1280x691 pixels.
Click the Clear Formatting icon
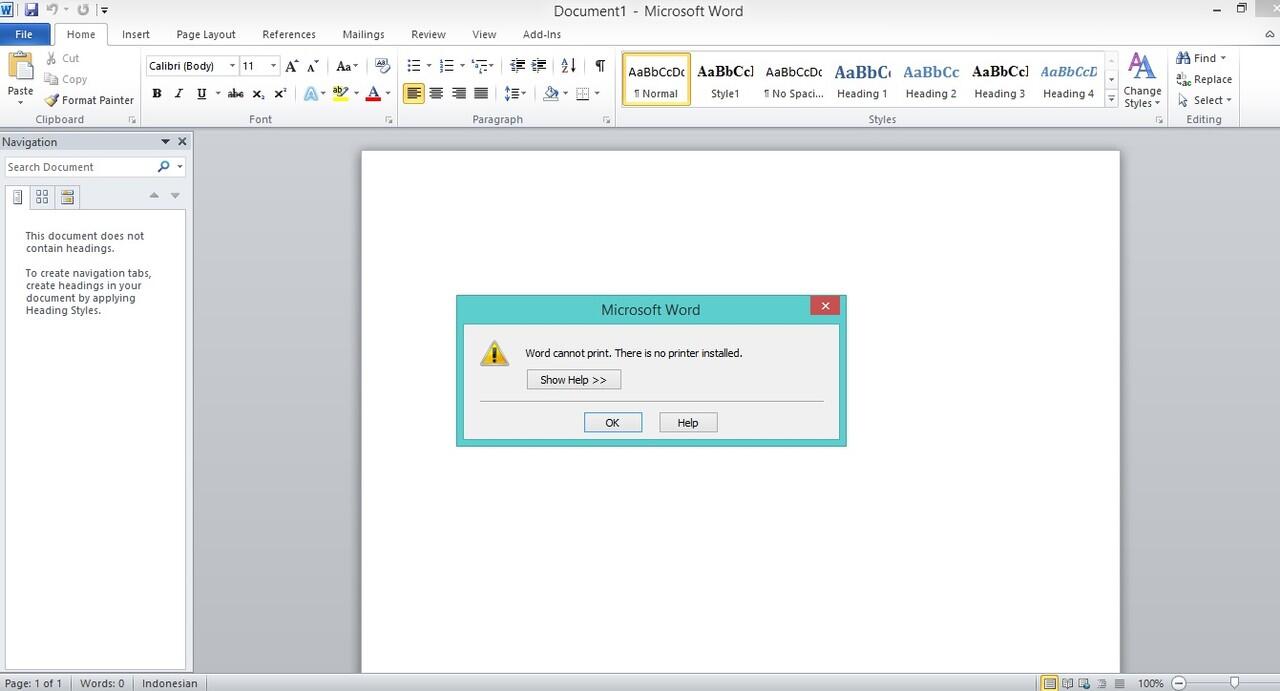(x=382, y=66)
